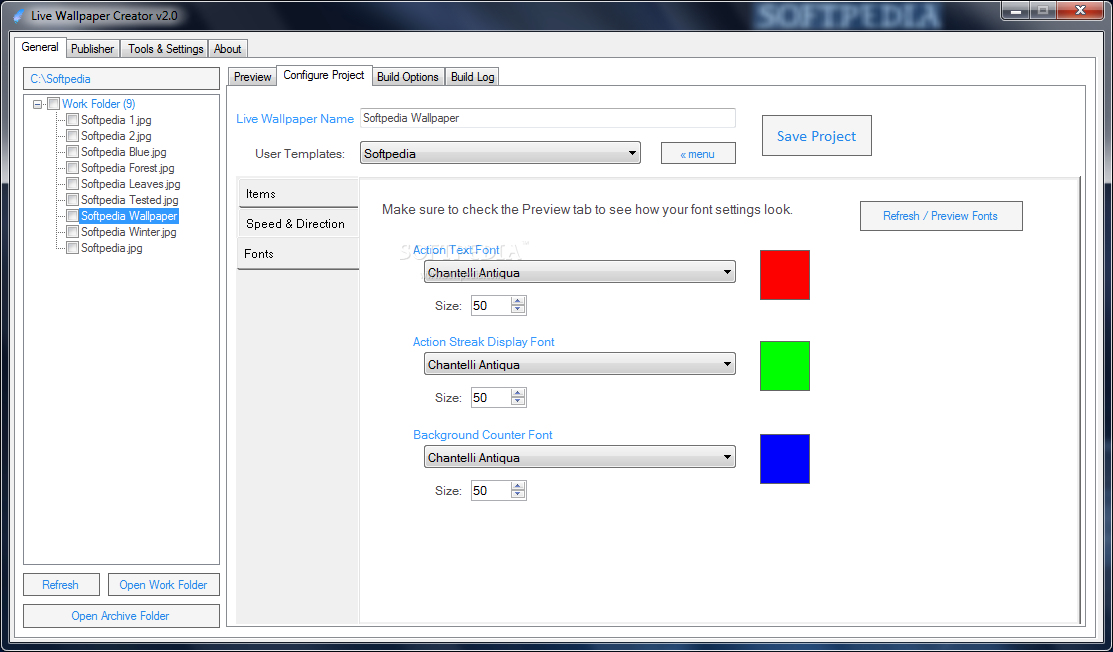The image size is (1113, 652).
Task: Close the Live Wallpaper Creator window
Action: click(1080, 11)
